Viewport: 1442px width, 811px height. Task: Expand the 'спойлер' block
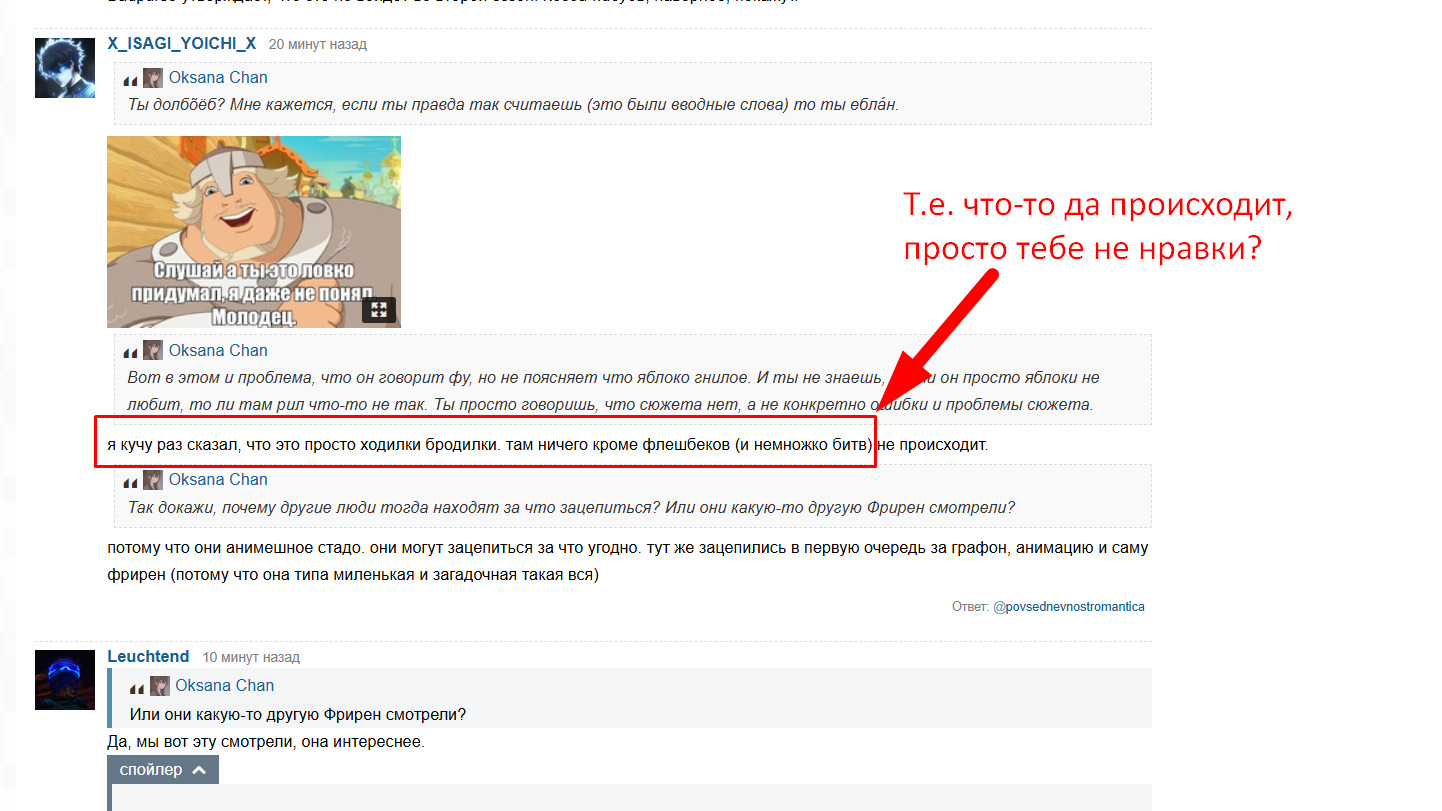coord(152,770)
